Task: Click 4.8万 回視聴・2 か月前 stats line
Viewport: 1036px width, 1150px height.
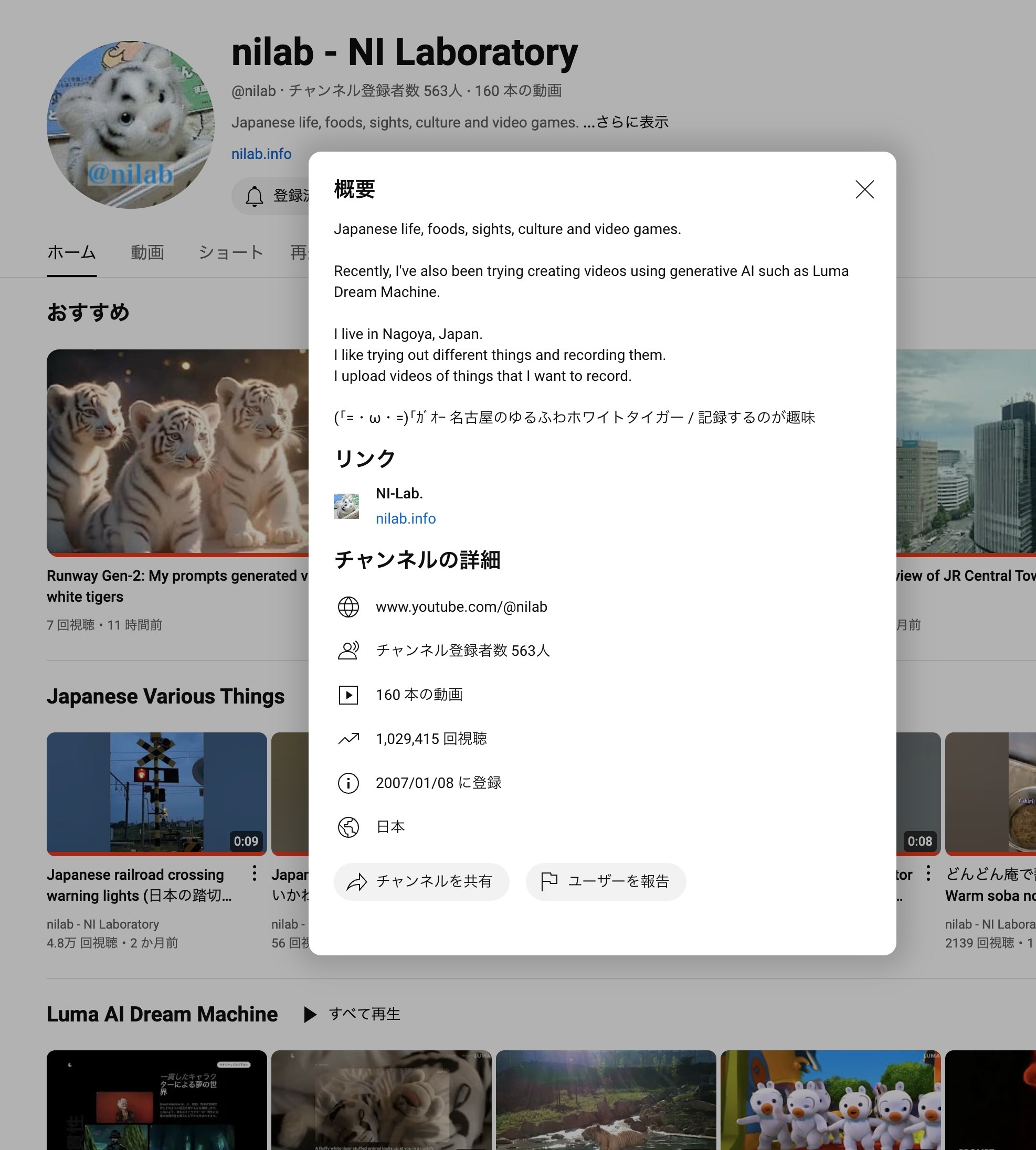Action: (x=112, y=943)
